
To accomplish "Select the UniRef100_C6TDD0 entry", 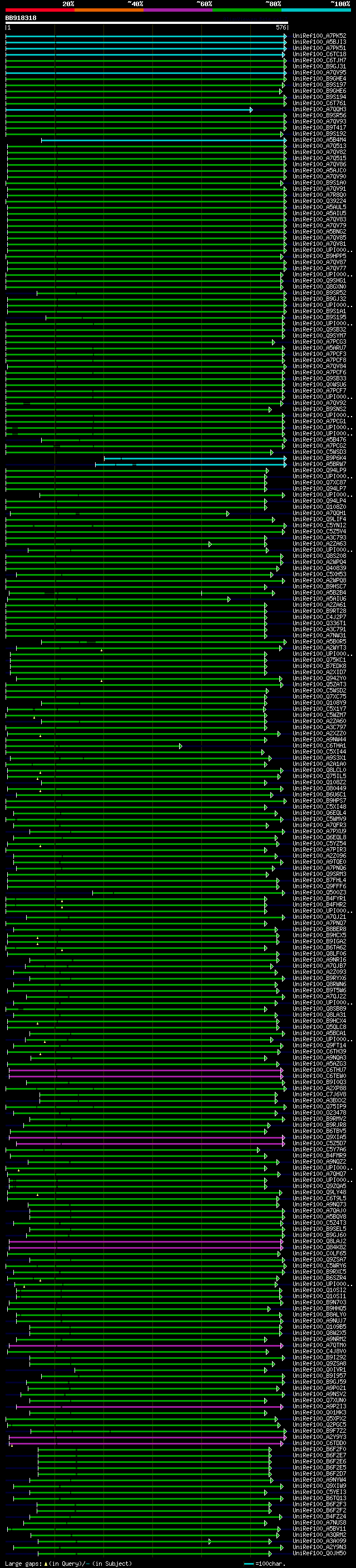I will [319, 1443].
